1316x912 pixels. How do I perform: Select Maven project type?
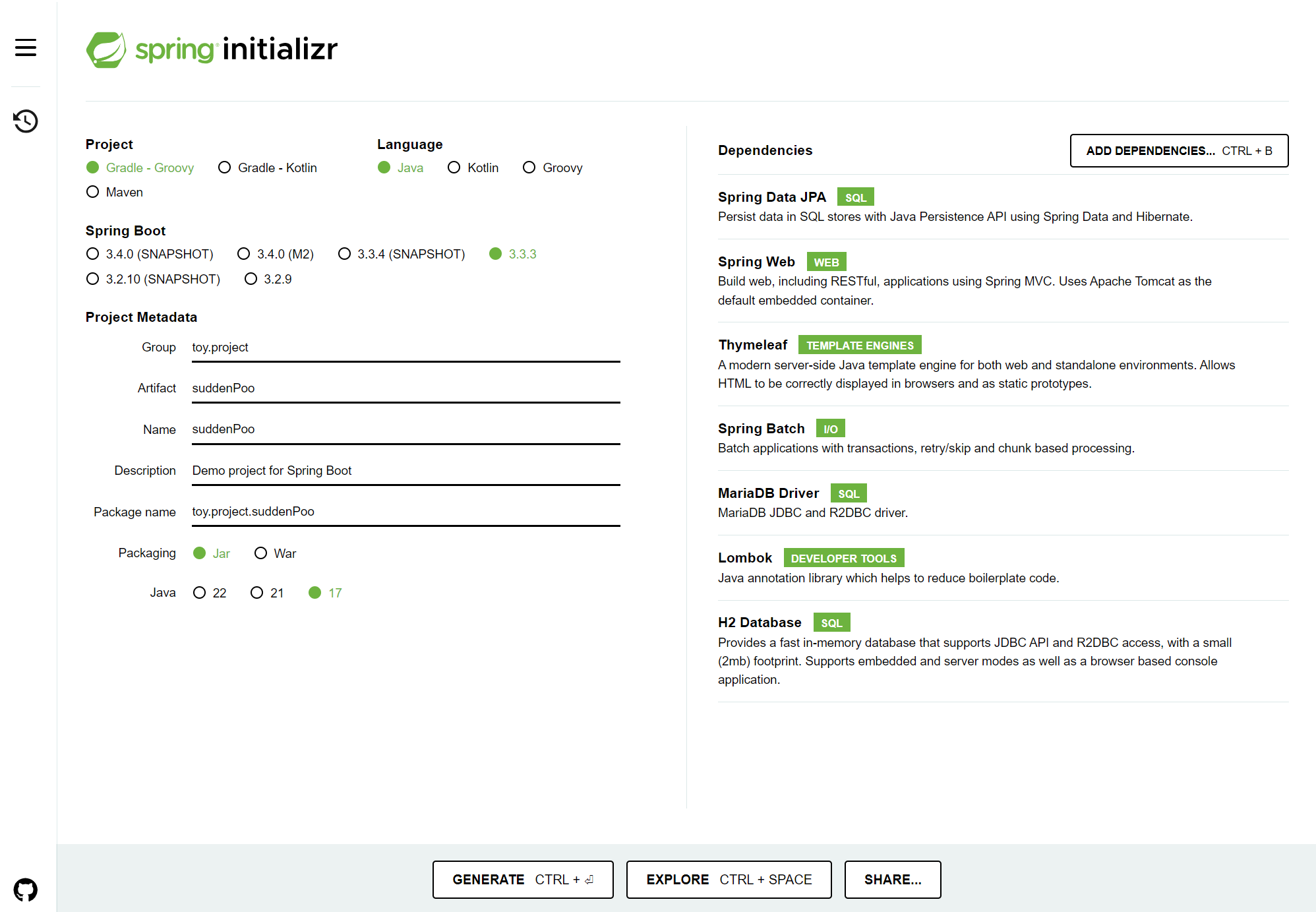(93, 192)
